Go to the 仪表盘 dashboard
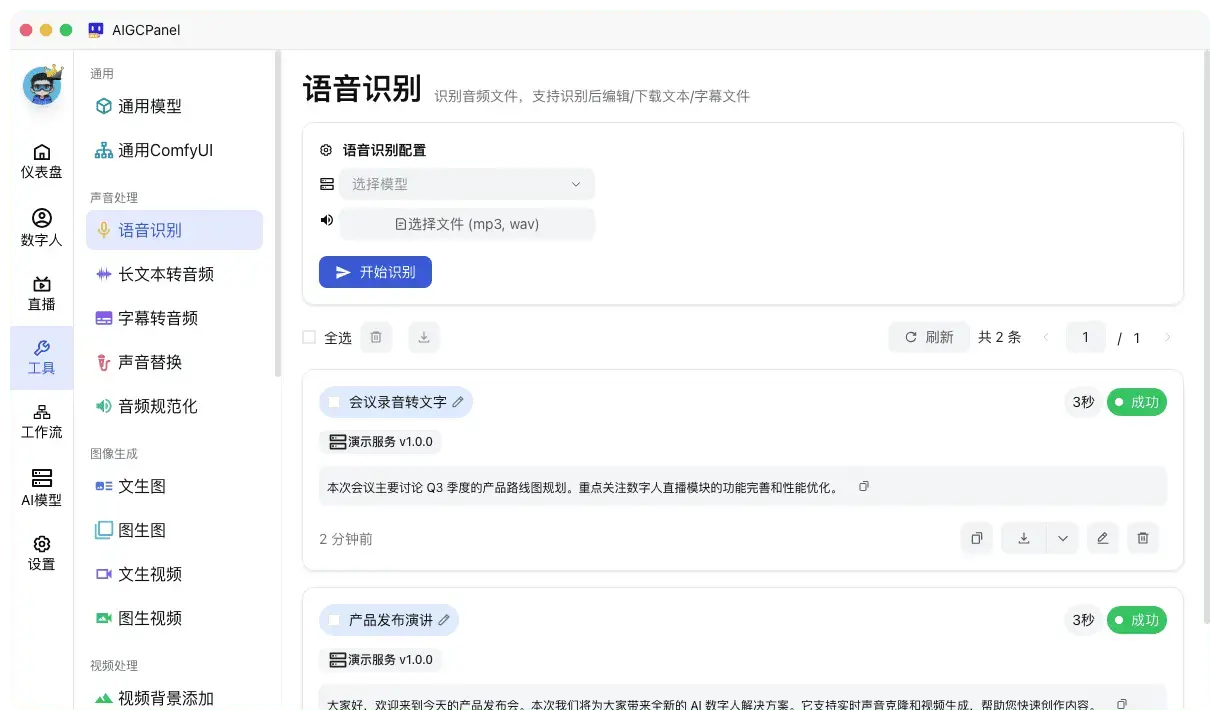The image size is (1220, 720). [x=42, y=161]
